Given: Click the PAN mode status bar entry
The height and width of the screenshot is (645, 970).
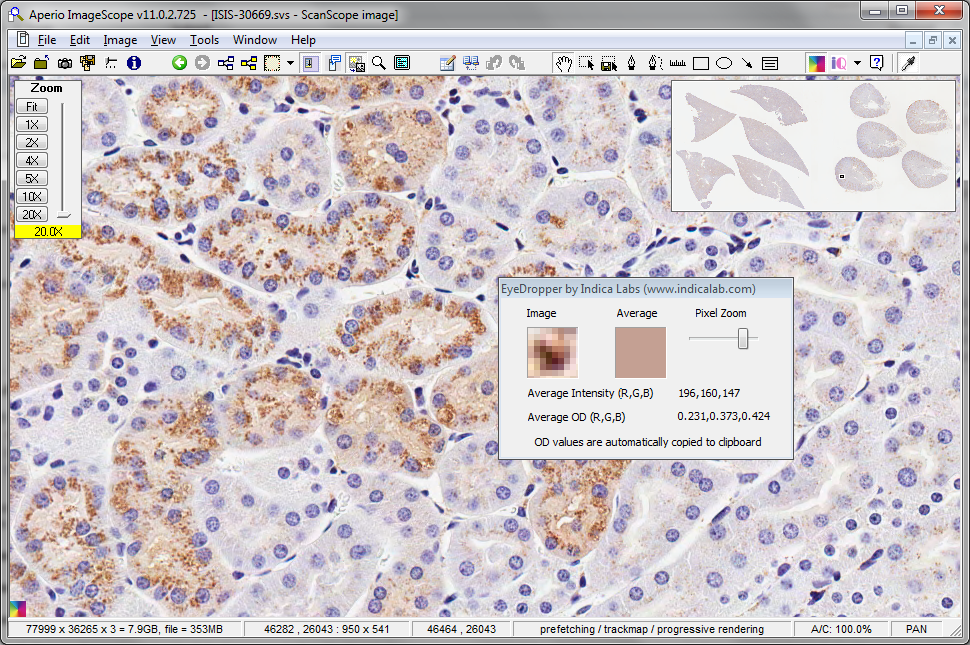Looking at the screenshot, I should 916,629.
